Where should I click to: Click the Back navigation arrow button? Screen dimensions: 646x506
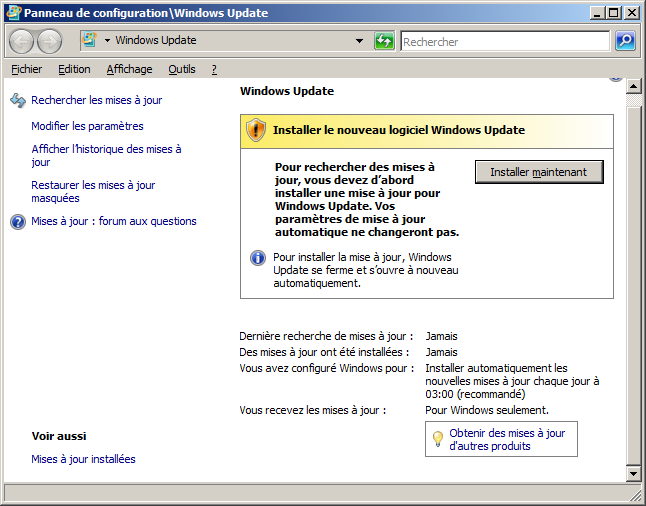(x=22, y=41)
